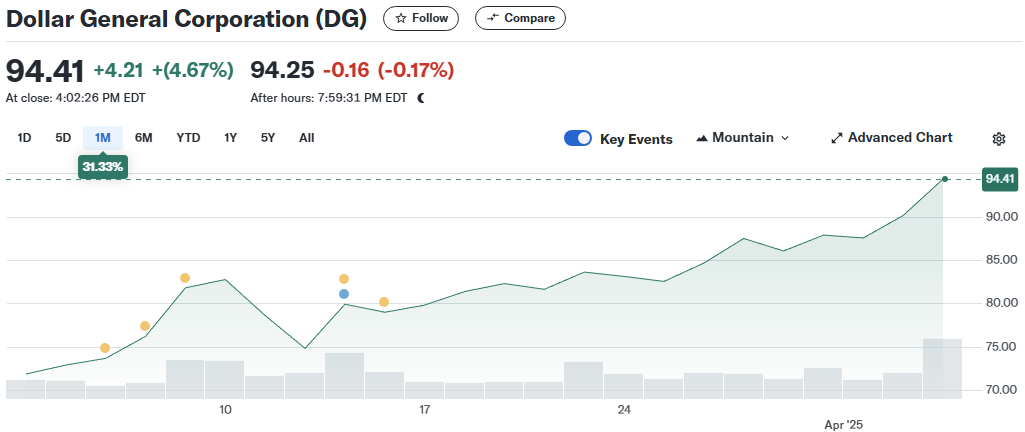Screen dimensions: 1025x432
Task: Open chart settings gear icon
Action: pos(998,139)
